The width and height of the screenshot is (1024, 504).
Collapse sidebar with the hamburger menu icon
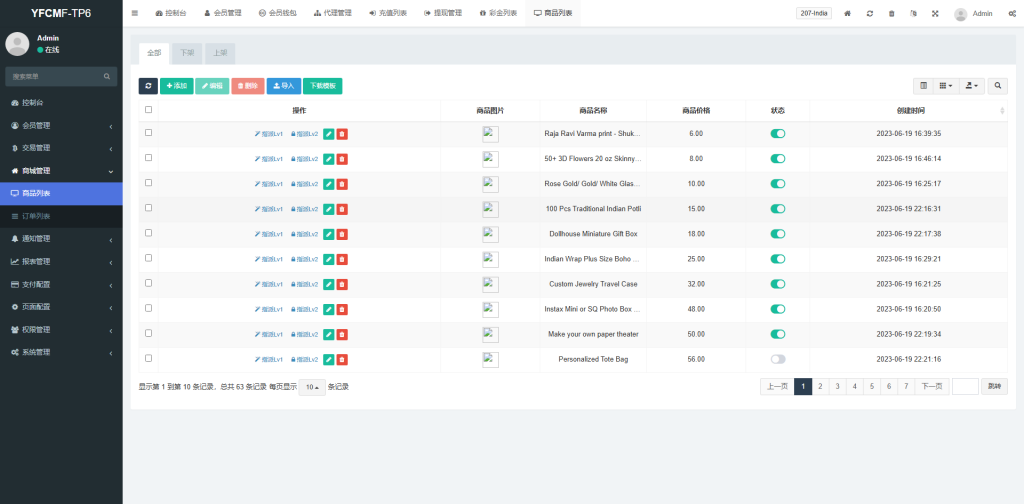tap(135, 13)
